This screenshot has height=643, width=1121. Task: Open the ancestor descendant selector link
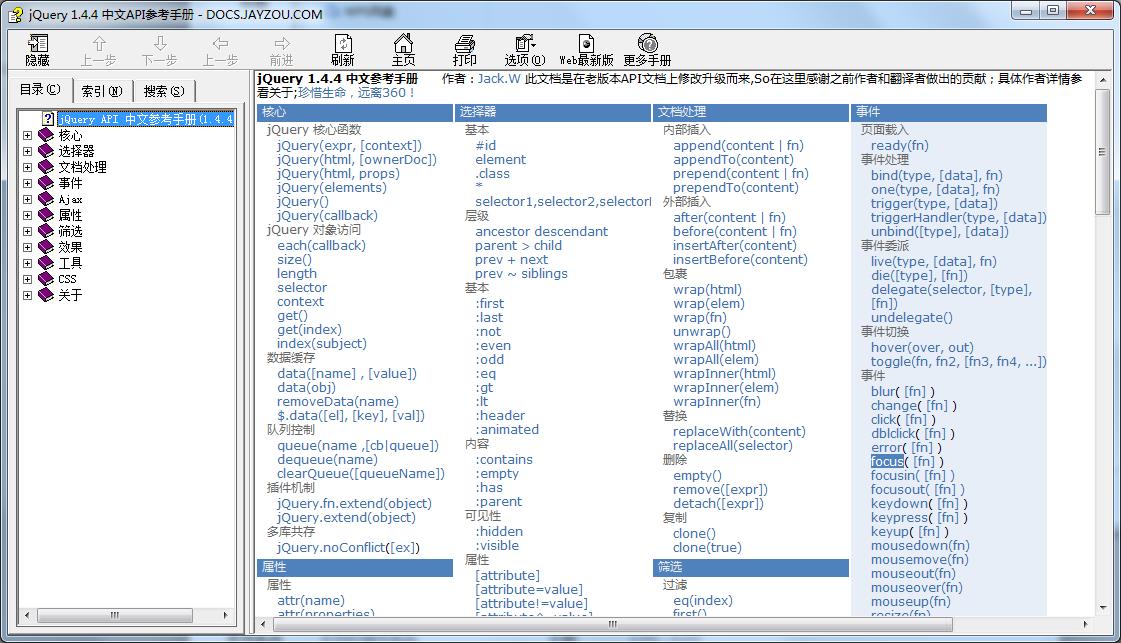541,232
